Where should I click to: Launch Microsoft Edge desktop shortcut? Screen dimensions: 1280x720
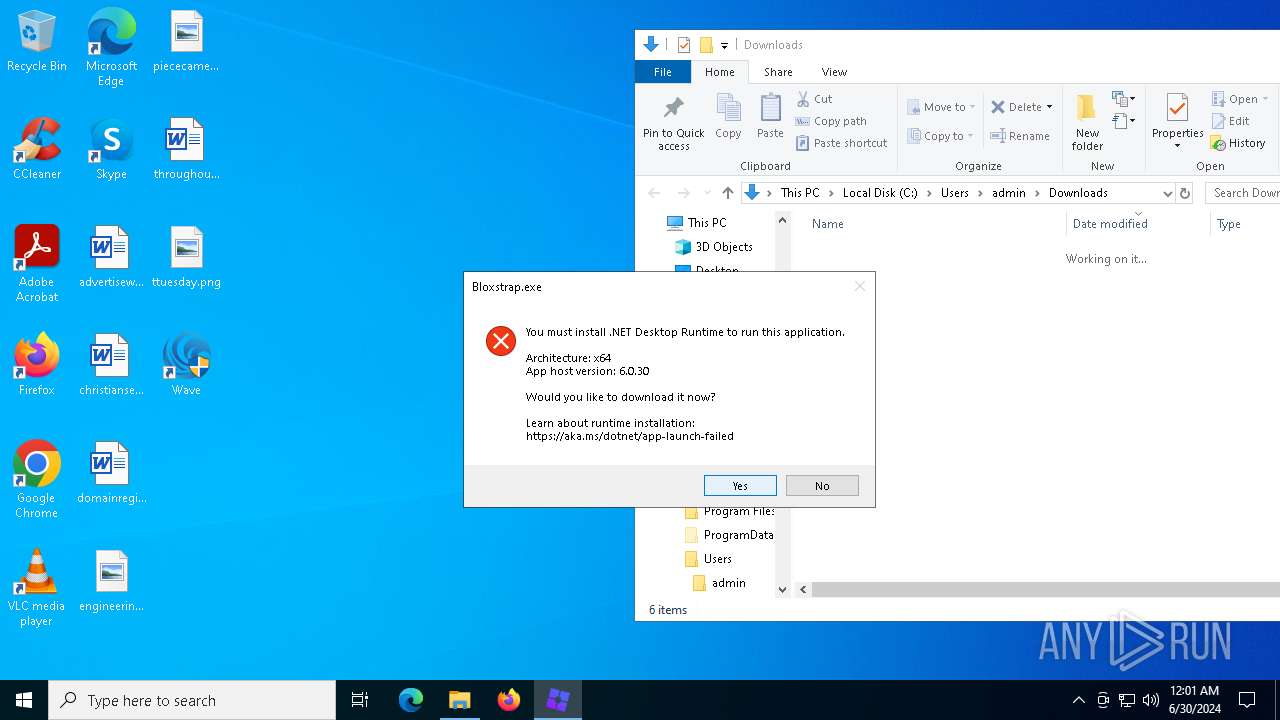coord(111,48)
